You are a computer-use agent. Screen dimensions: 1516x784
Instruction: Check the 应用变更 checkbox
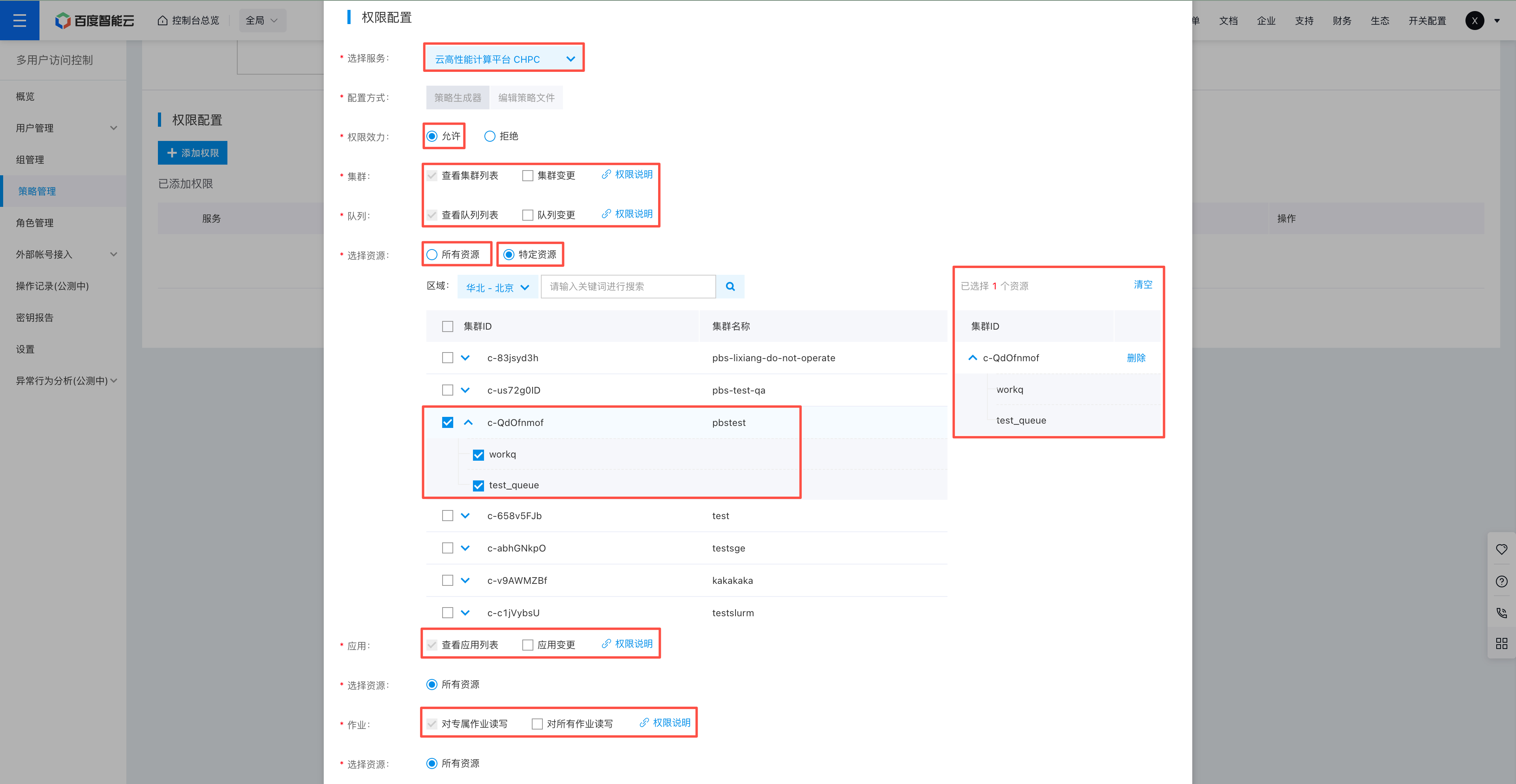pos(528,645)
